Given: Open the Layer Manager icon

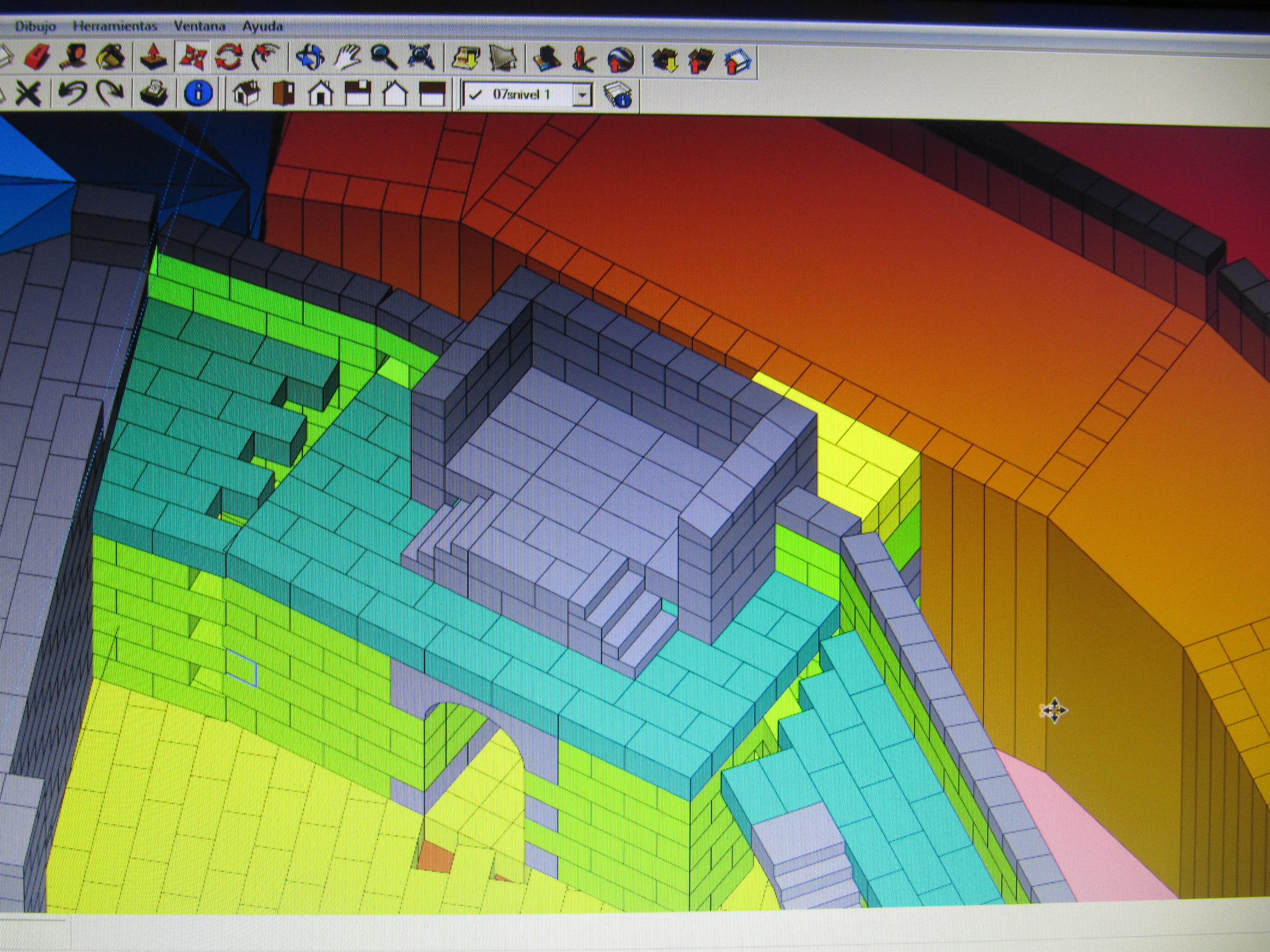Looking at the screenshot, I should point(618,94).
